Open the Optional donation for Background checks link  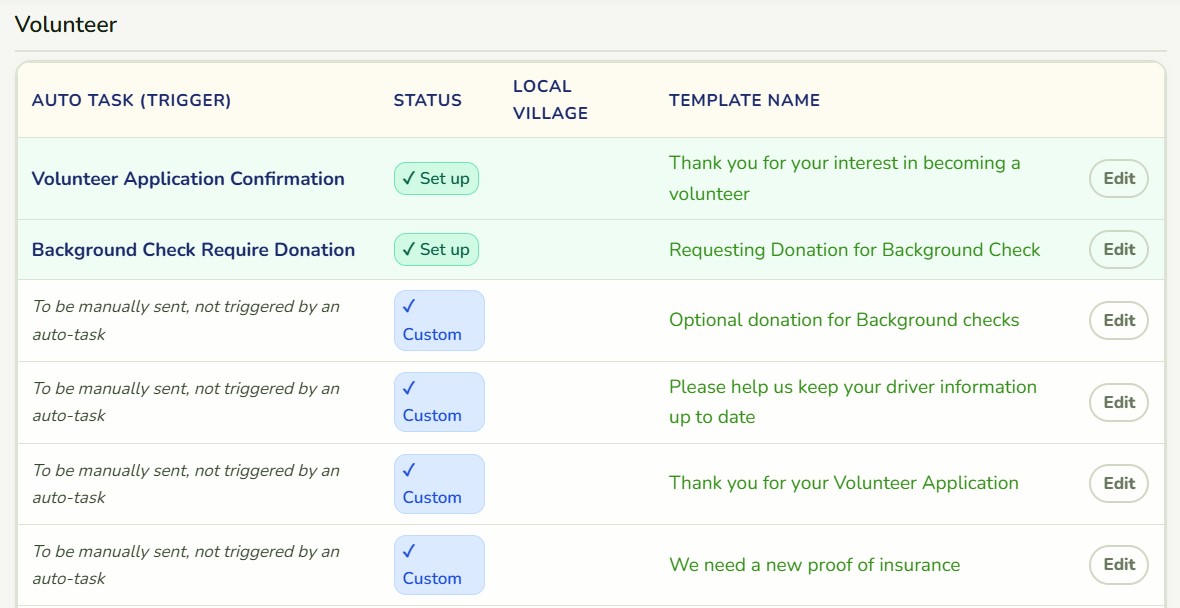tap(844, 320)
